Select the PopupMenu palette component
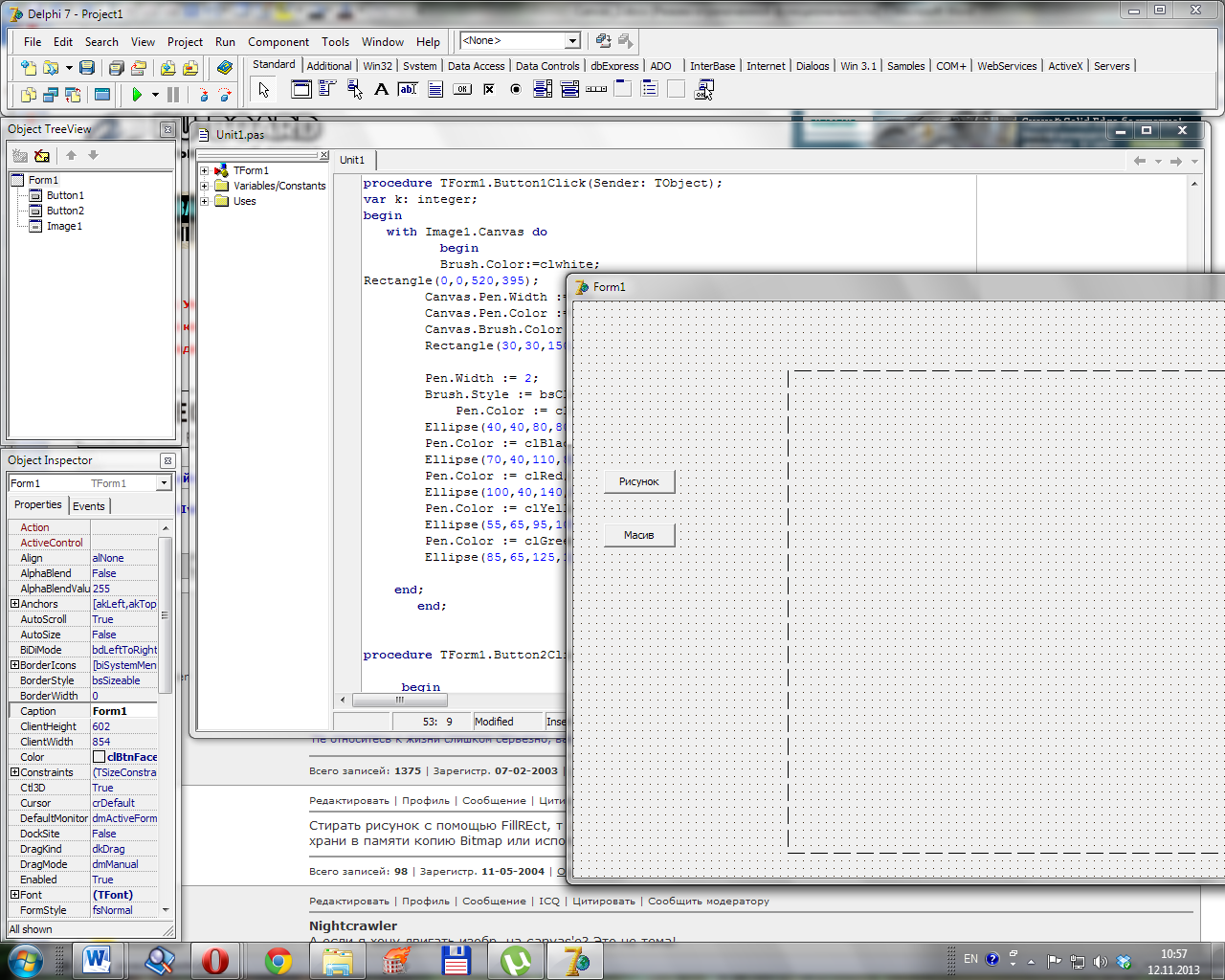Image resolution: width=1225 pixels, height=980 pixels. tap(354, 89)
